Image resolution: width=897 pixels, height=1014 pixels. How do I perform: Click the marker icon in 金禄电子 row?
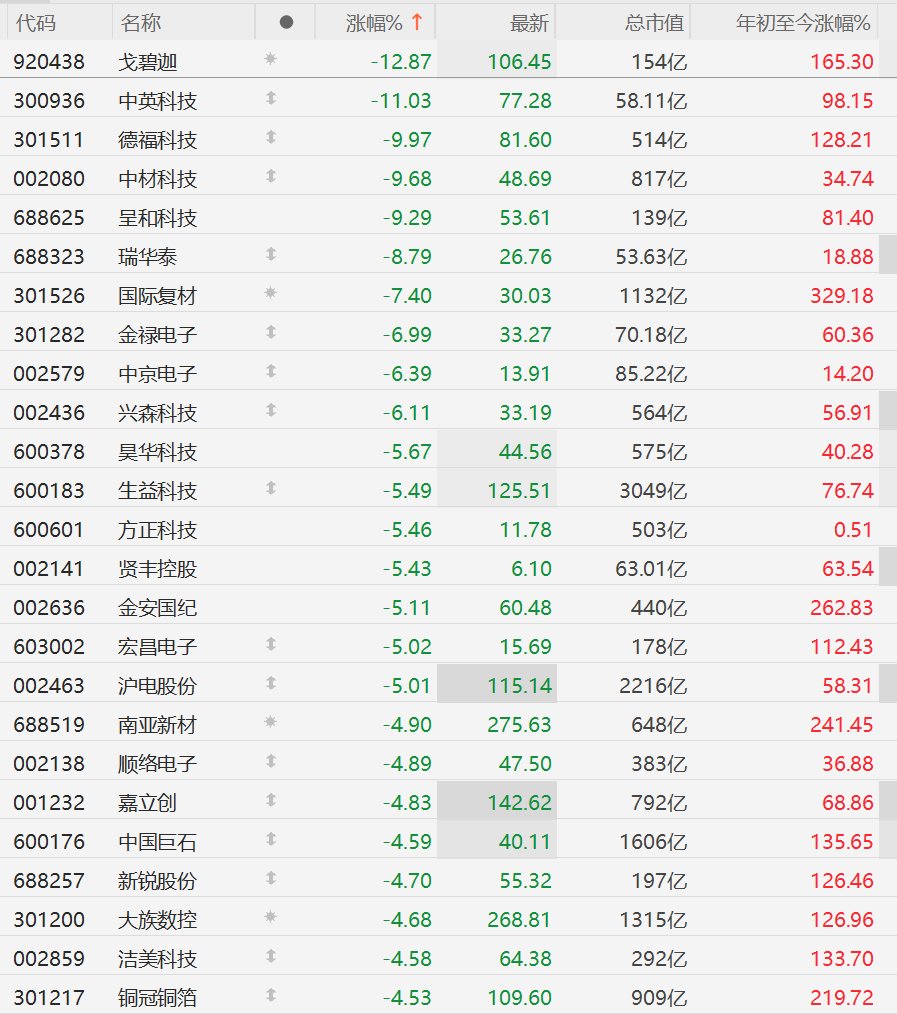(x=271, y=332)
